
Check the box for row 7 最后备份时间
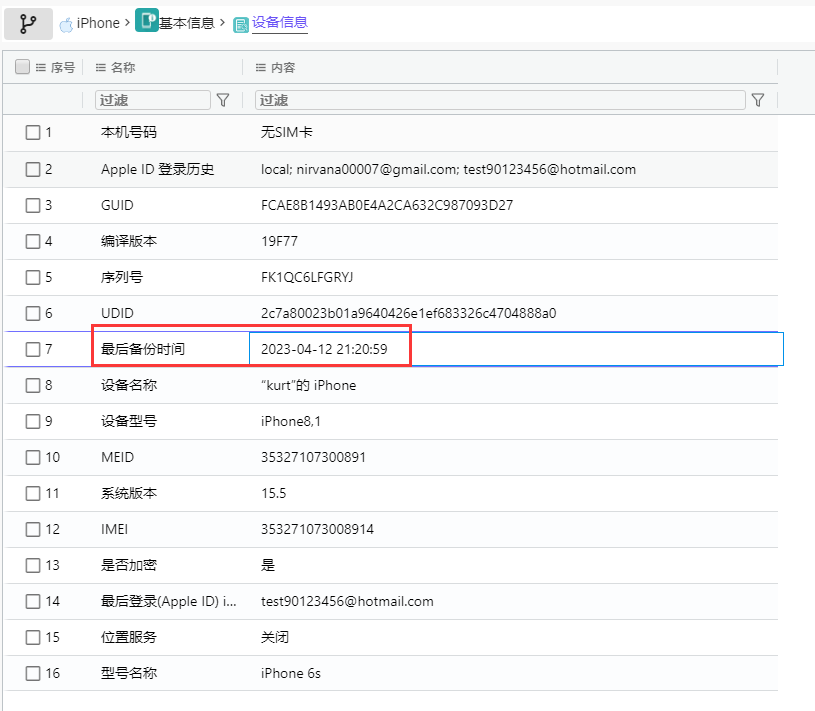pos(33,349)
